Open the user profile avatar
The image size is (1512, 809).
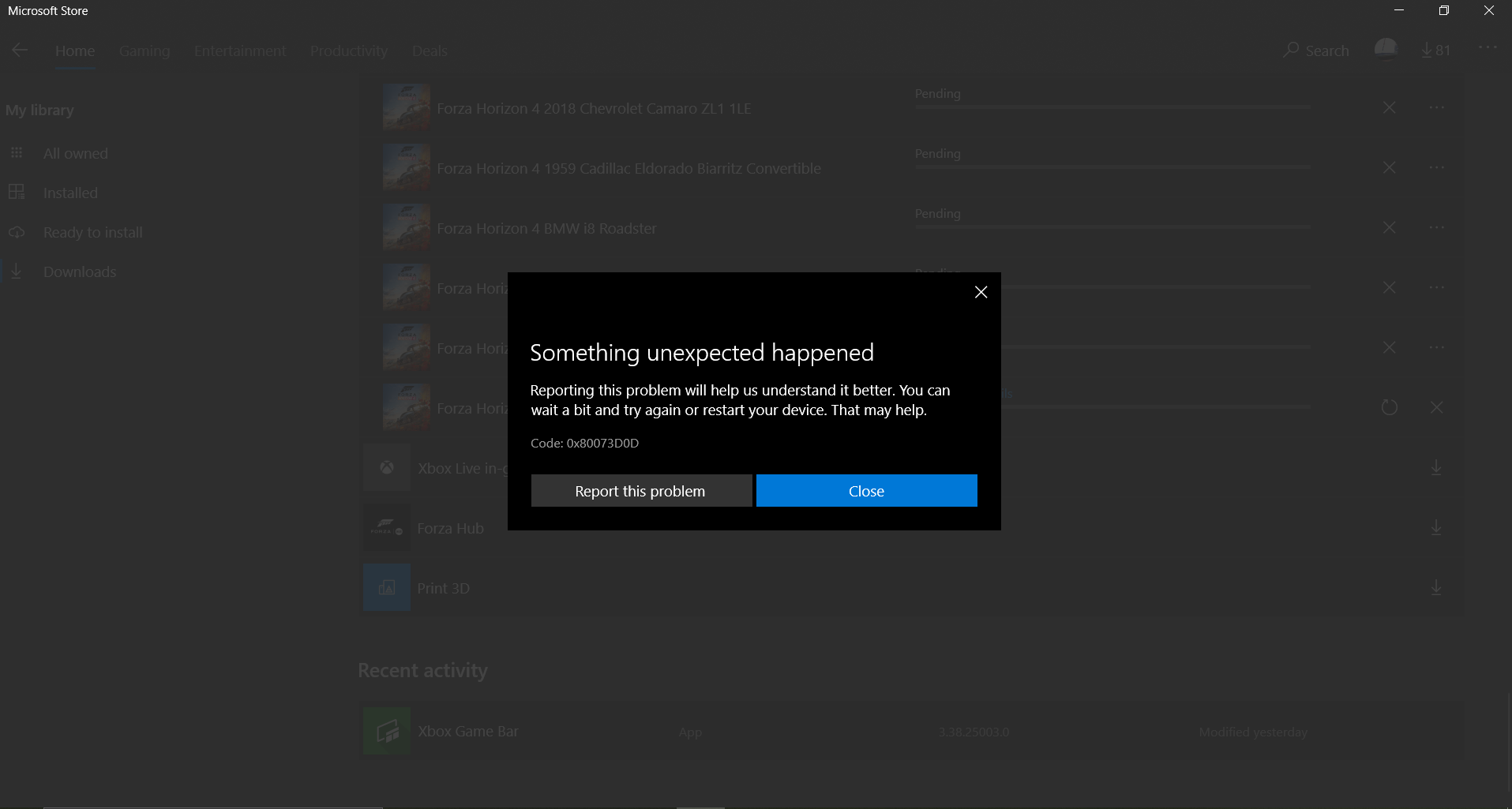click(x=1386, y=50)
